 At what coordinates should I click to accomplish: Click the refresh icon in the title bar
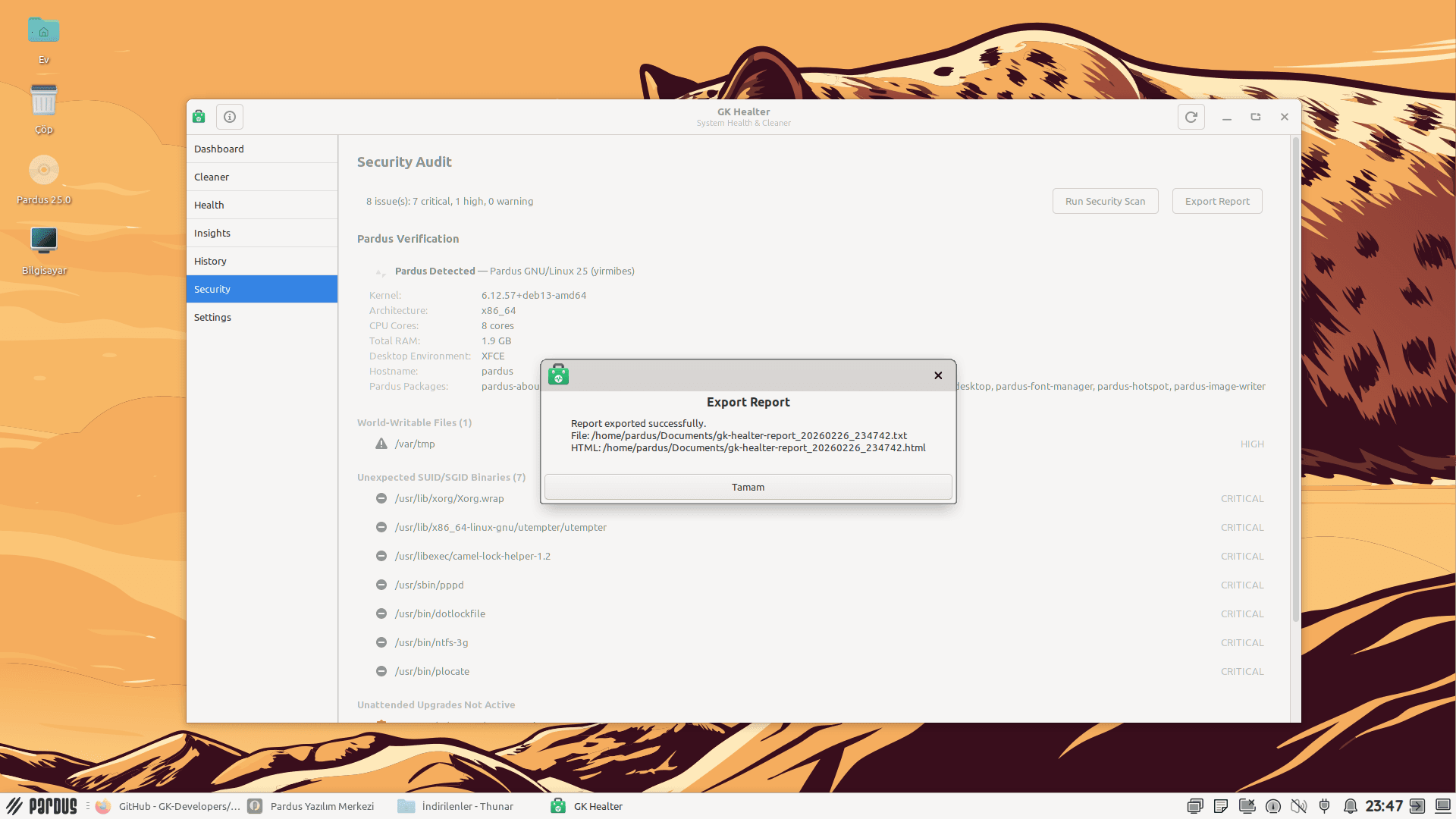(x=1191, y=117)
